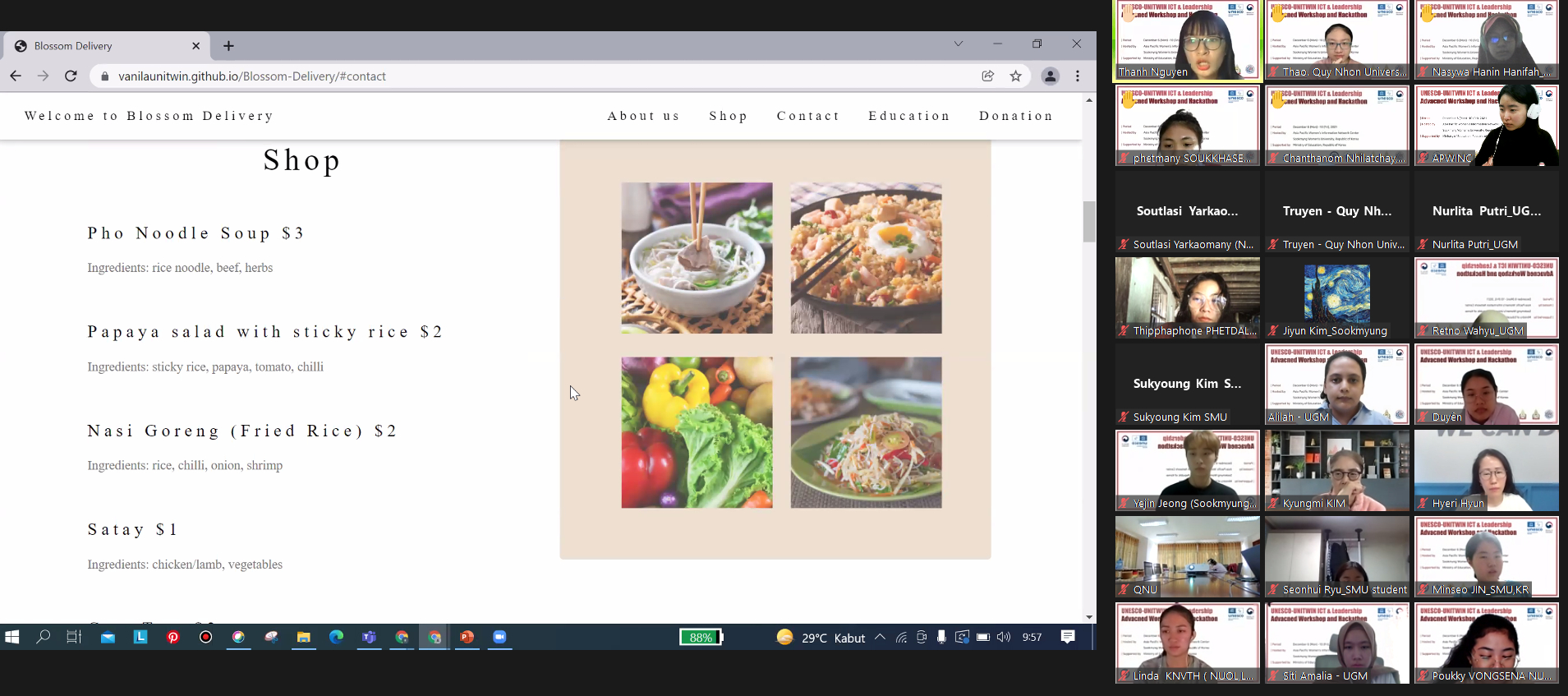Screen dimensions: 1568x696
Task: Open Chrome three-dot menu
Action: 1078,76
